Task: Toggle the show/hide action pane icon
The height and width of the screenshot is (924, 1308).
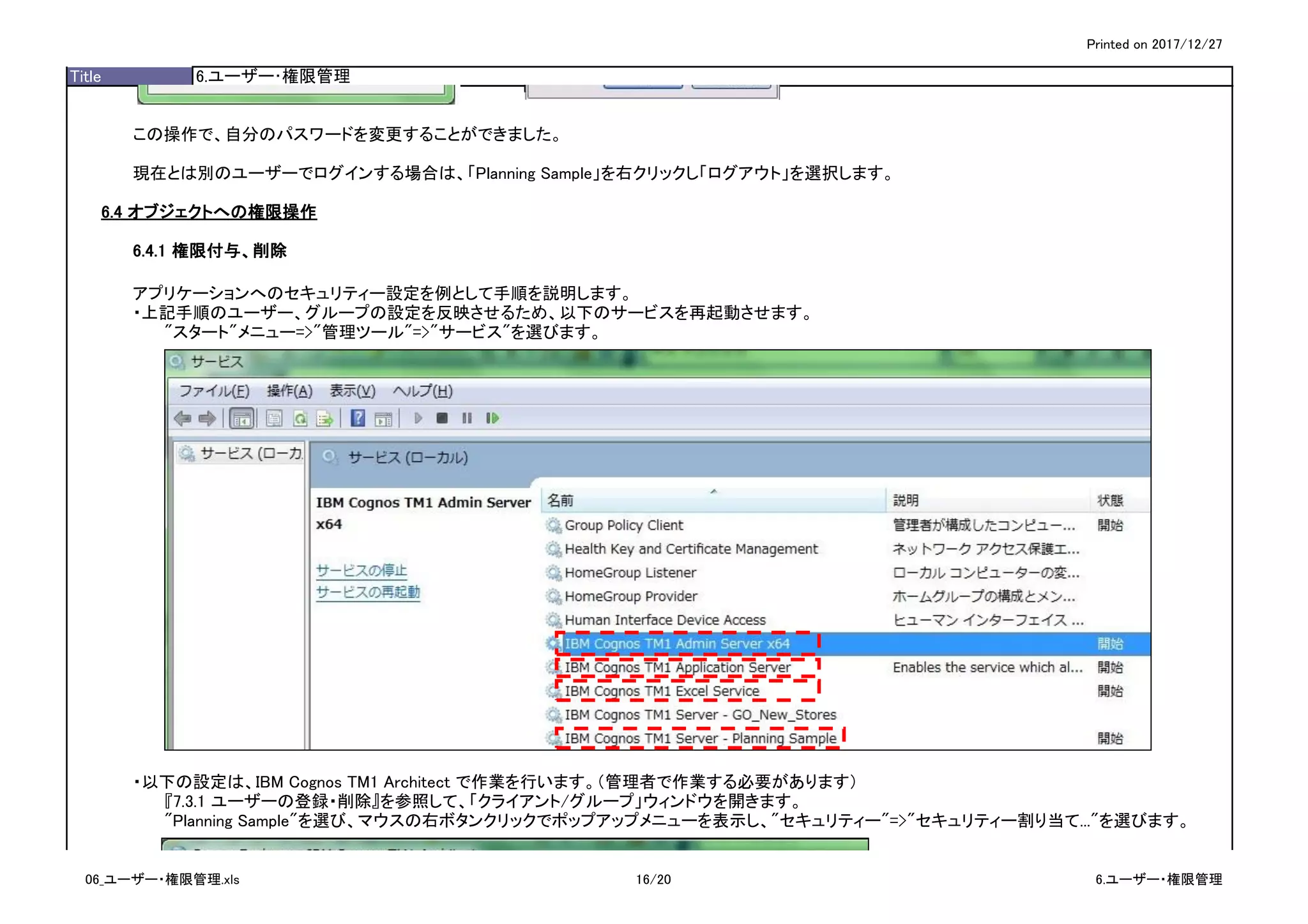Action: [383, 419]
